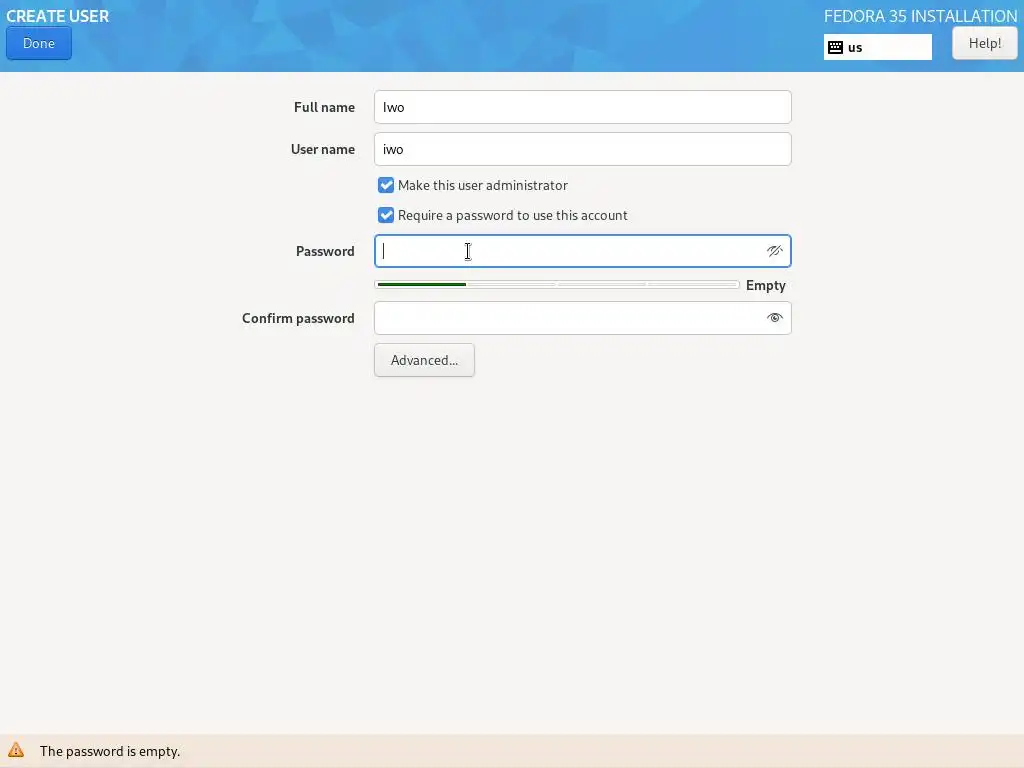Click the 'User name' label

click(323, 149)
